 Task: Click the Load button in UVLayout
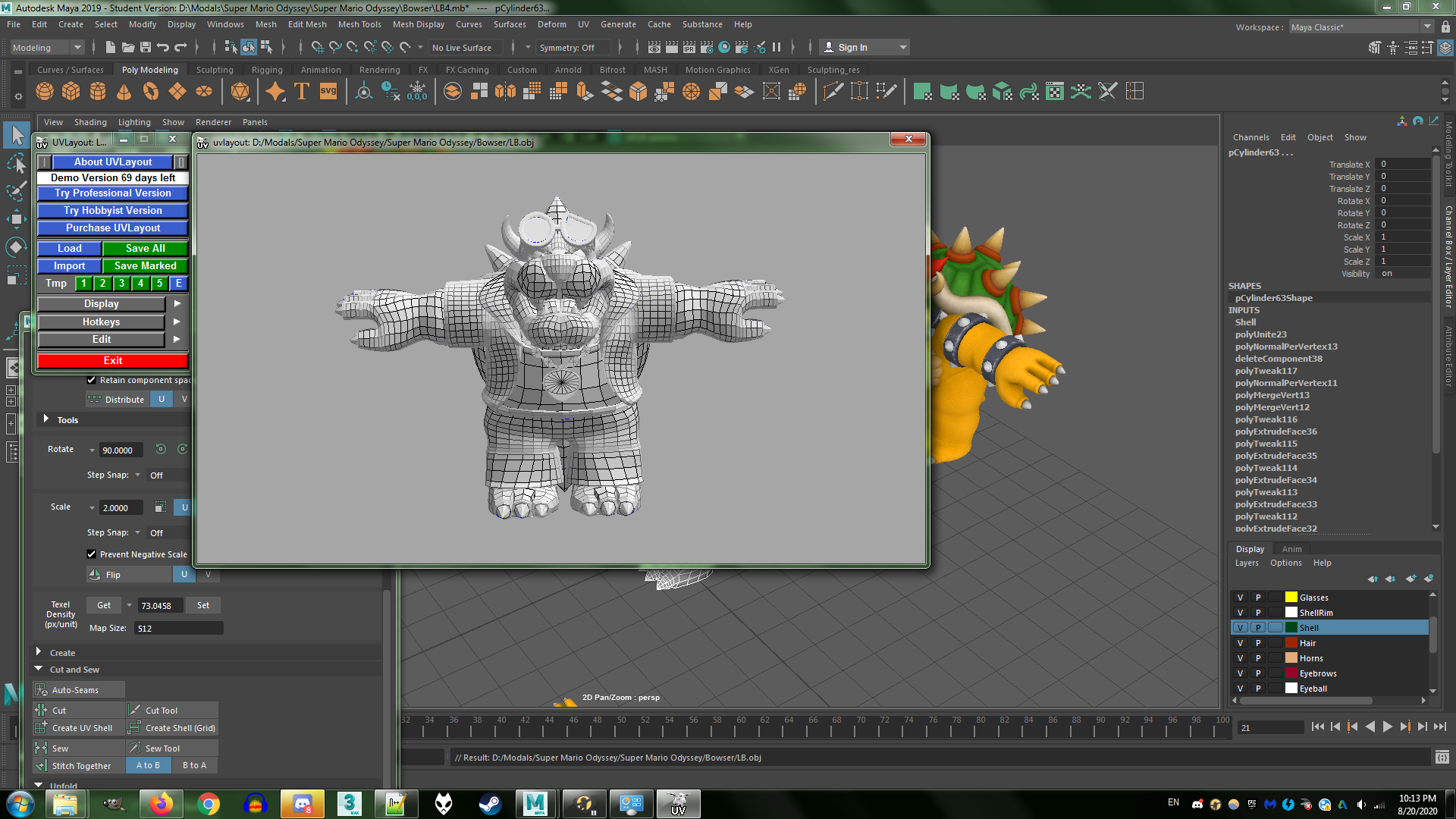[x=69, y=249]
